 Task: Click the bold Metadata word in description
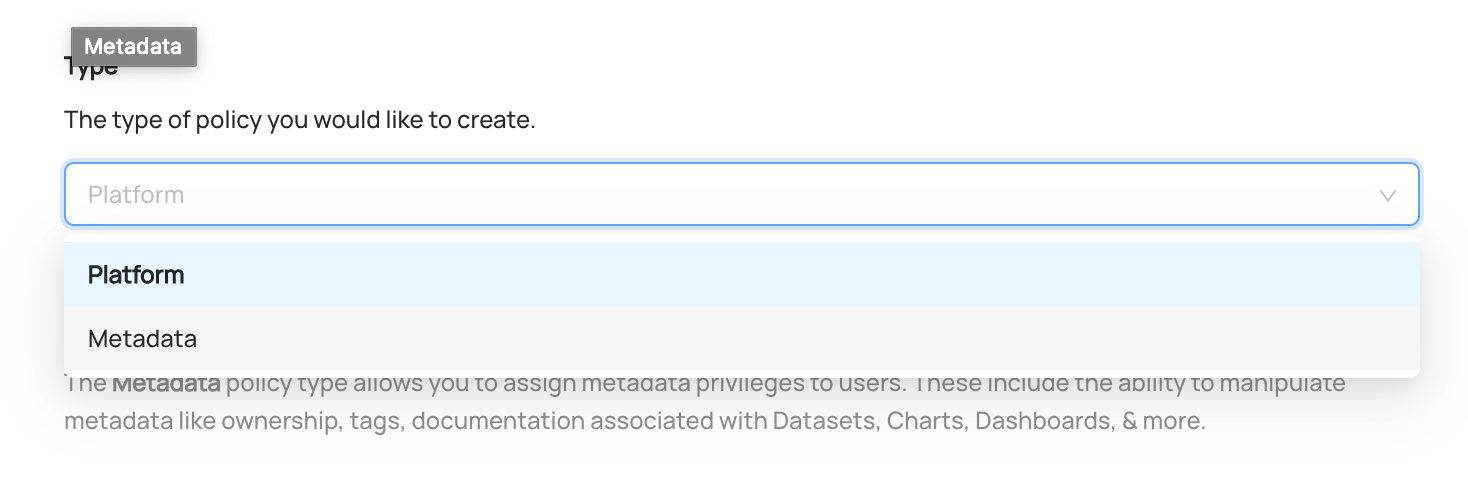[x=166, y=383]
